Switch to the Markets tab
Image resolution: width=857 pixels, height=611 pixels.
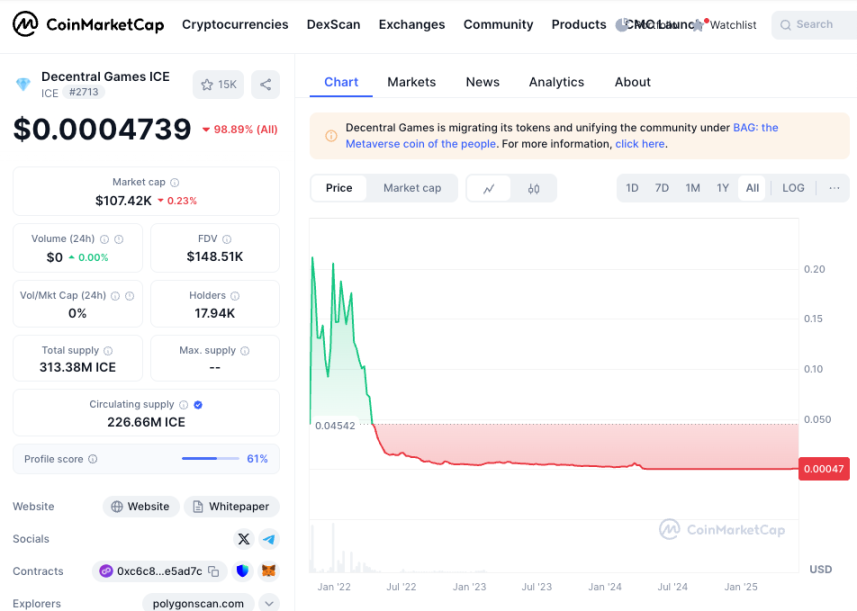[x=411, y=82]
